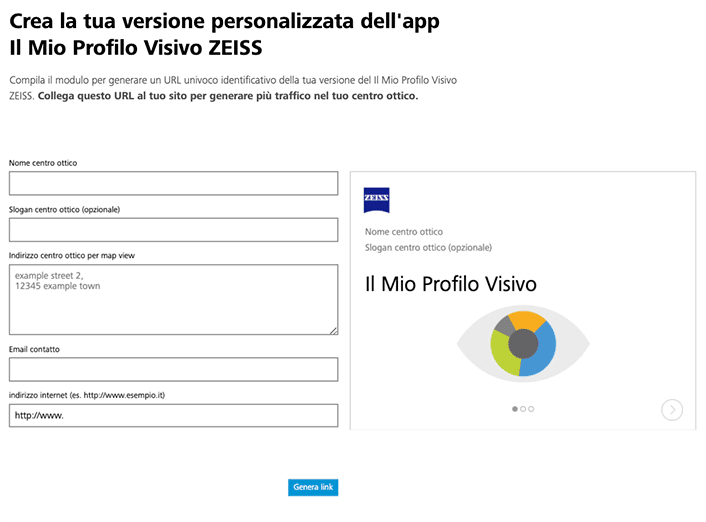The image size is (706, 522).
Task: Click the "Il Mio Profilo Visivo" preview title
Action: coord(451,284)
